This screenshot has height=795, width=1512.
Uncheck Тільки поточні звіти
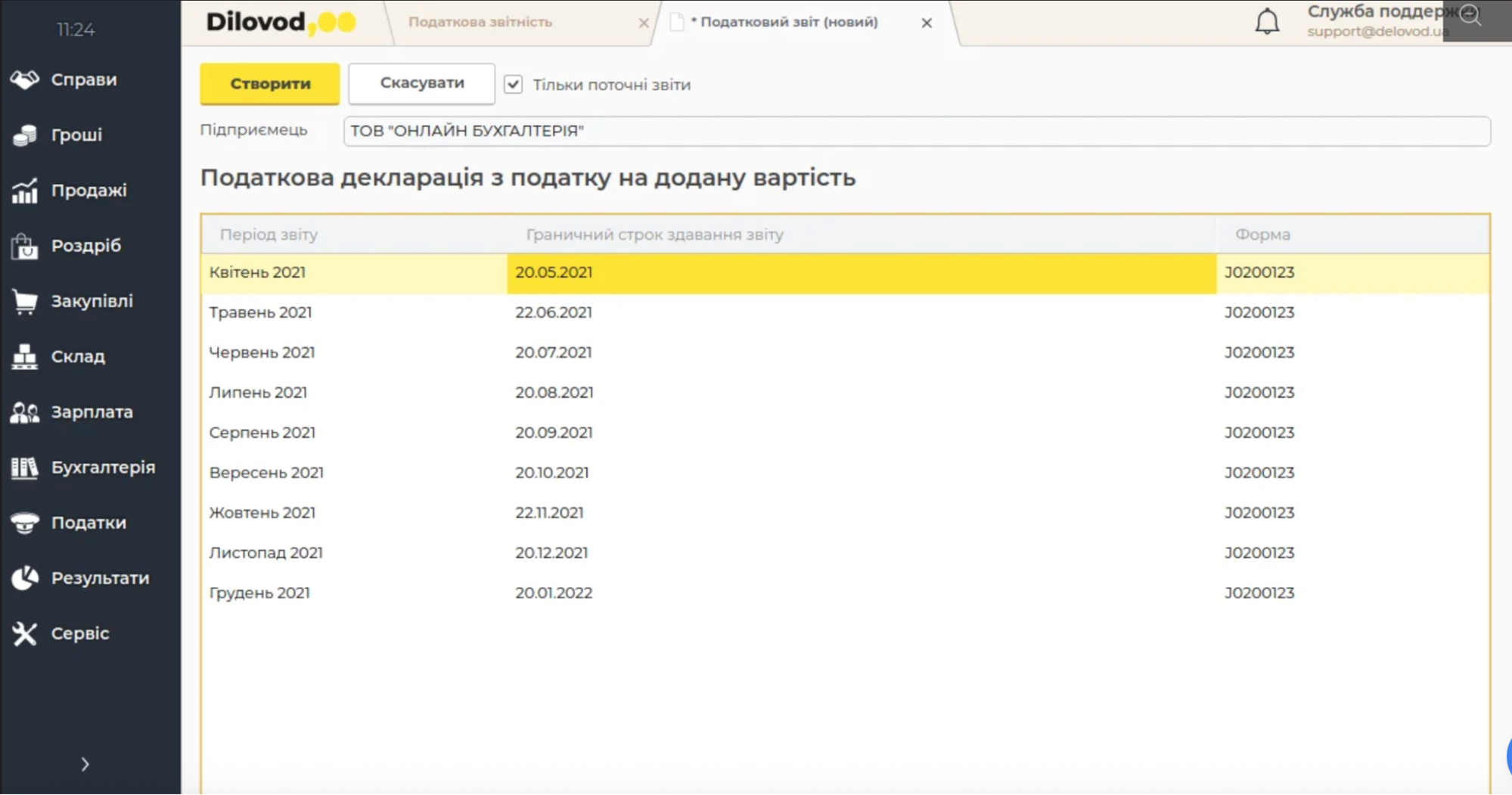click(514, 85)
